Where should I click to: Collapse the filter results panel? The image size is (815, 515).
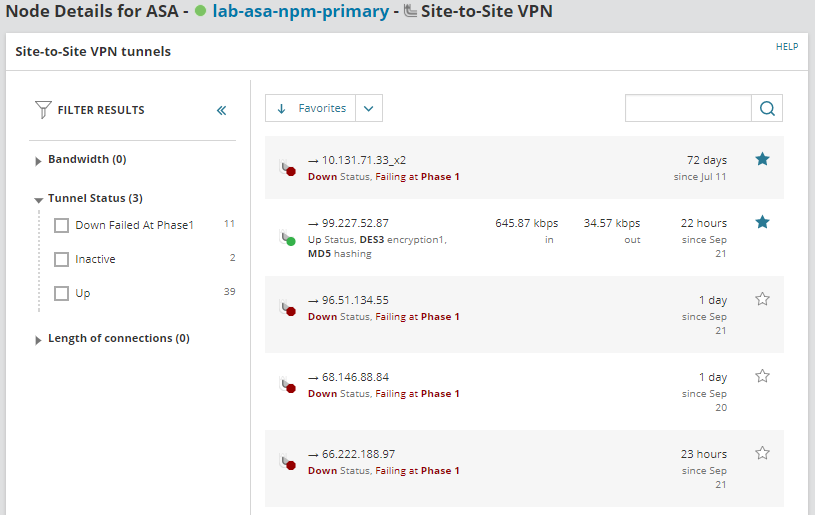pyautogui.click(x=222, y=110)
